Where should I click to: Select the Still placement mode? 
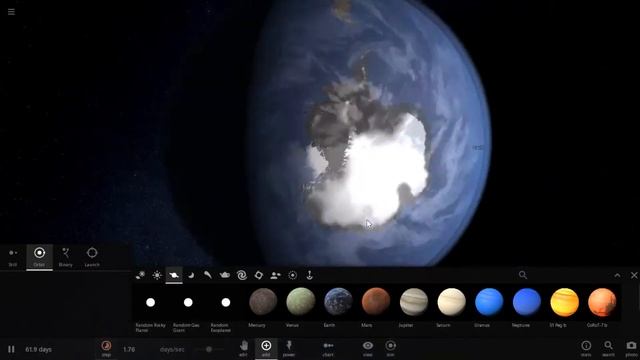tap(13, 257)
